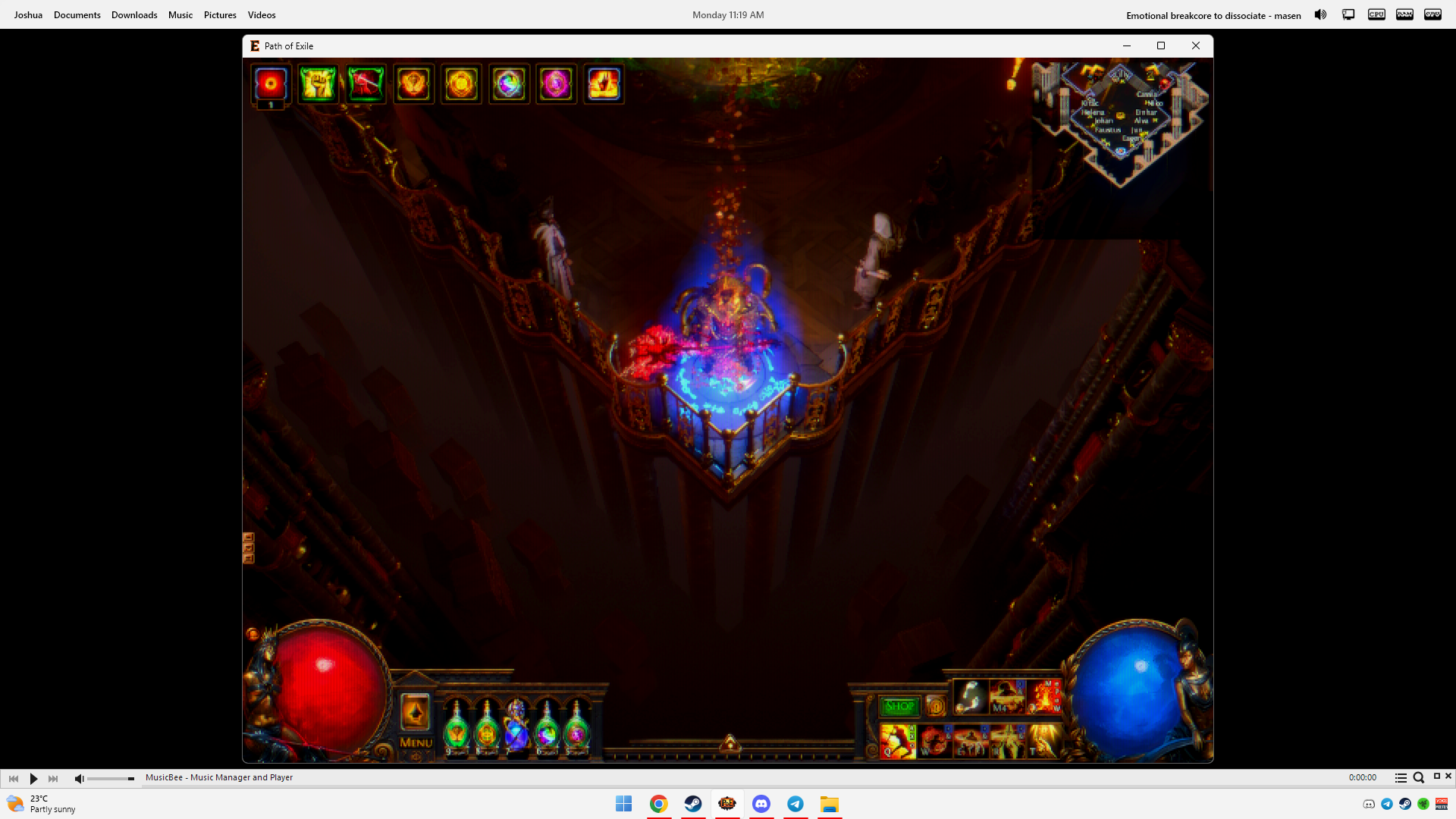Open Telegram from the taskbar

coord(795,804)
